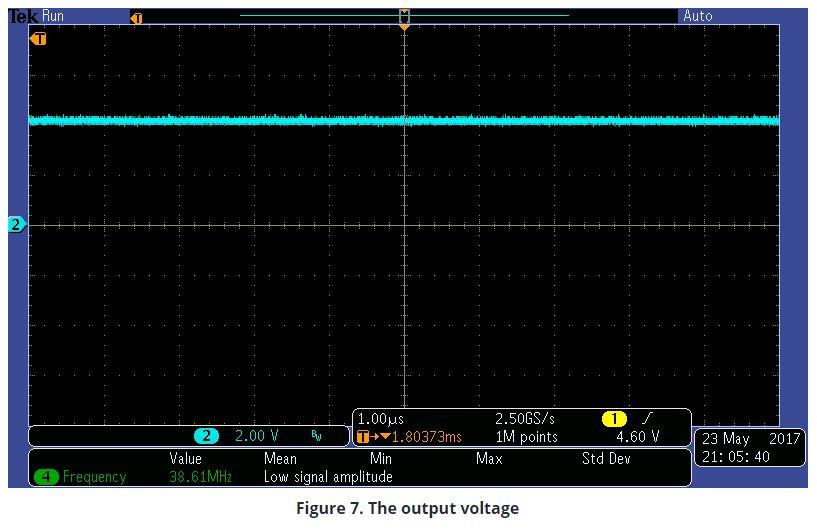Click the 1M points record length
The width and height of the screenshot is (817, 530).
click(x=526, y=436)
